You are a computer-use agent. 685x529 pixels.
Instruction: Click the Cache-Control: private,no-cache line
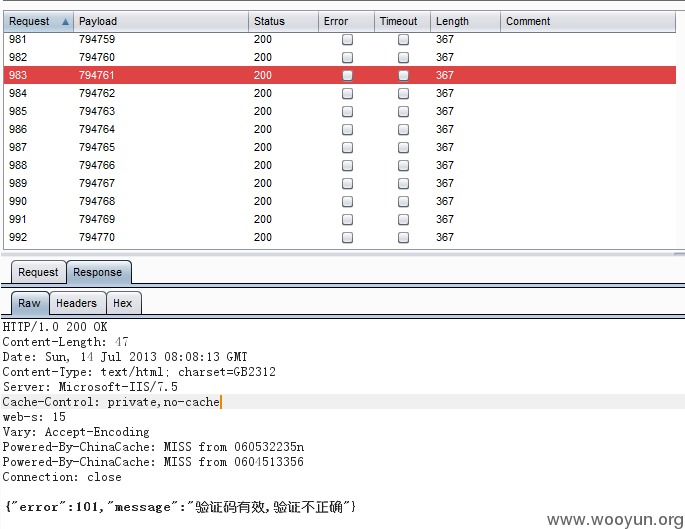111,402
